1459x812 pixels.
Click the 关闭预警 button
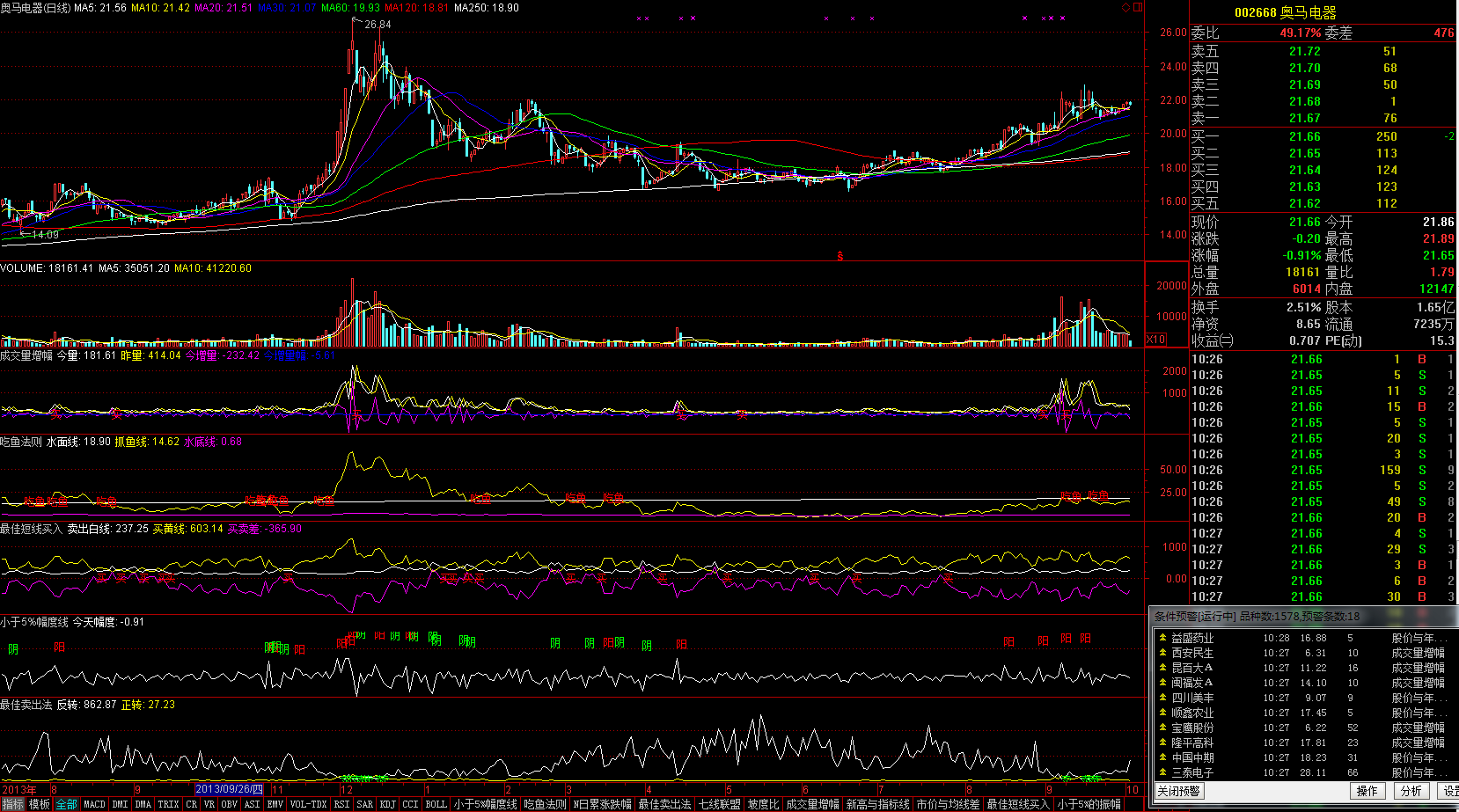coord(1179,791)
